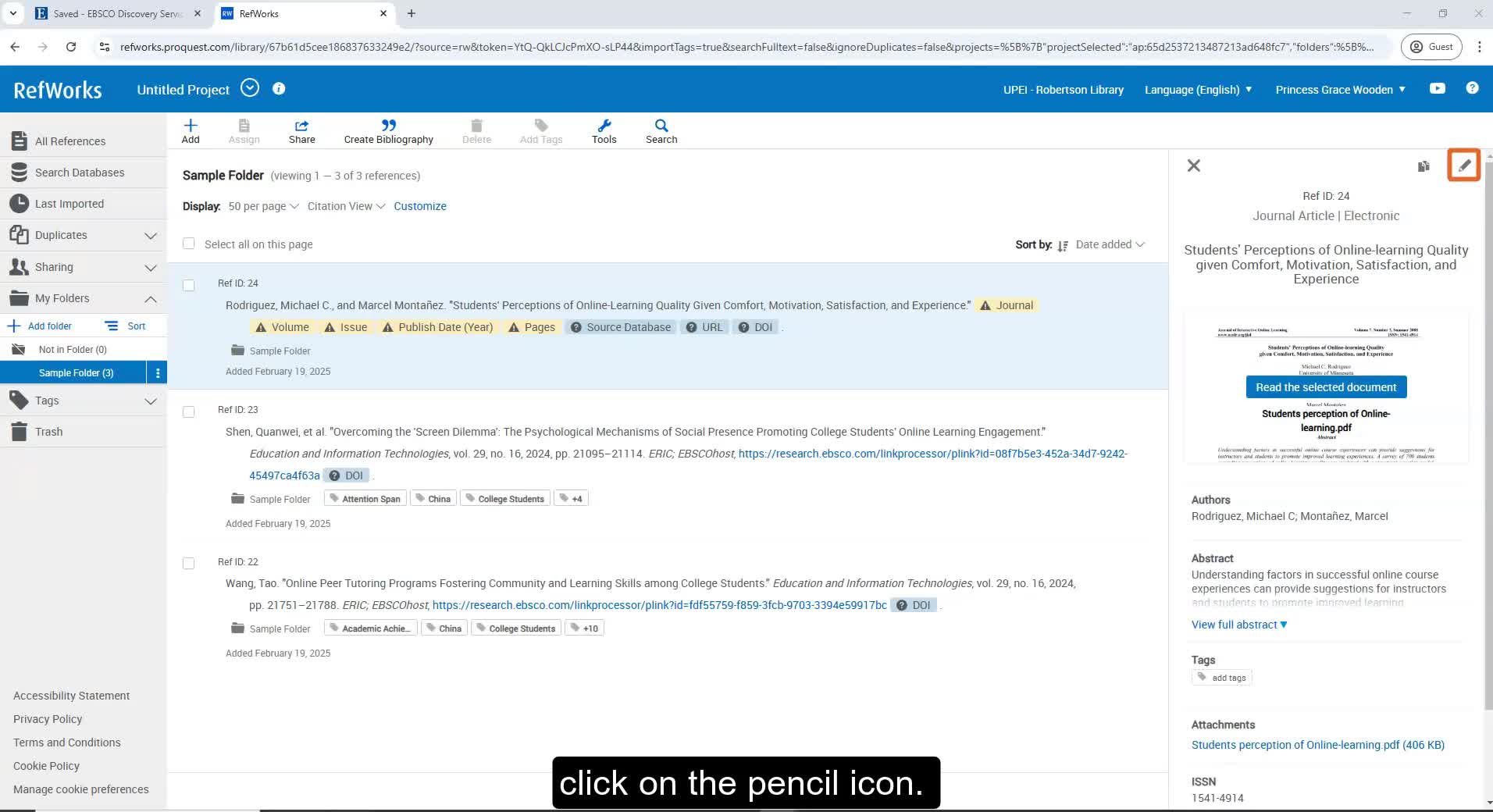Click the Create Bibliography quote icon

point(388,126)
